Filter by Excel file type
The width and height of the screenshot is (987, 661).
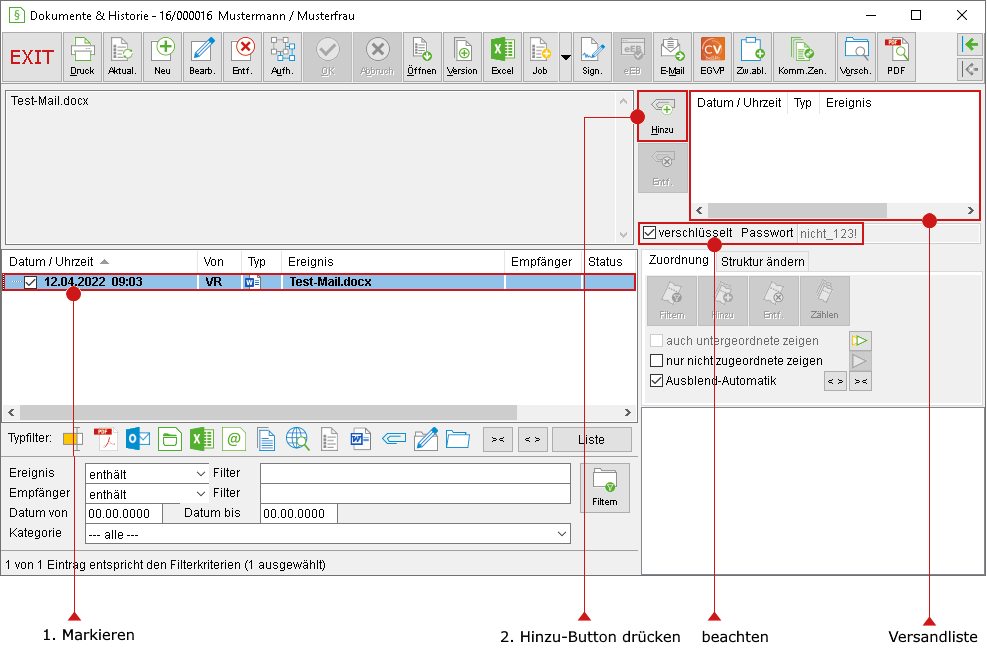[202, 439]
